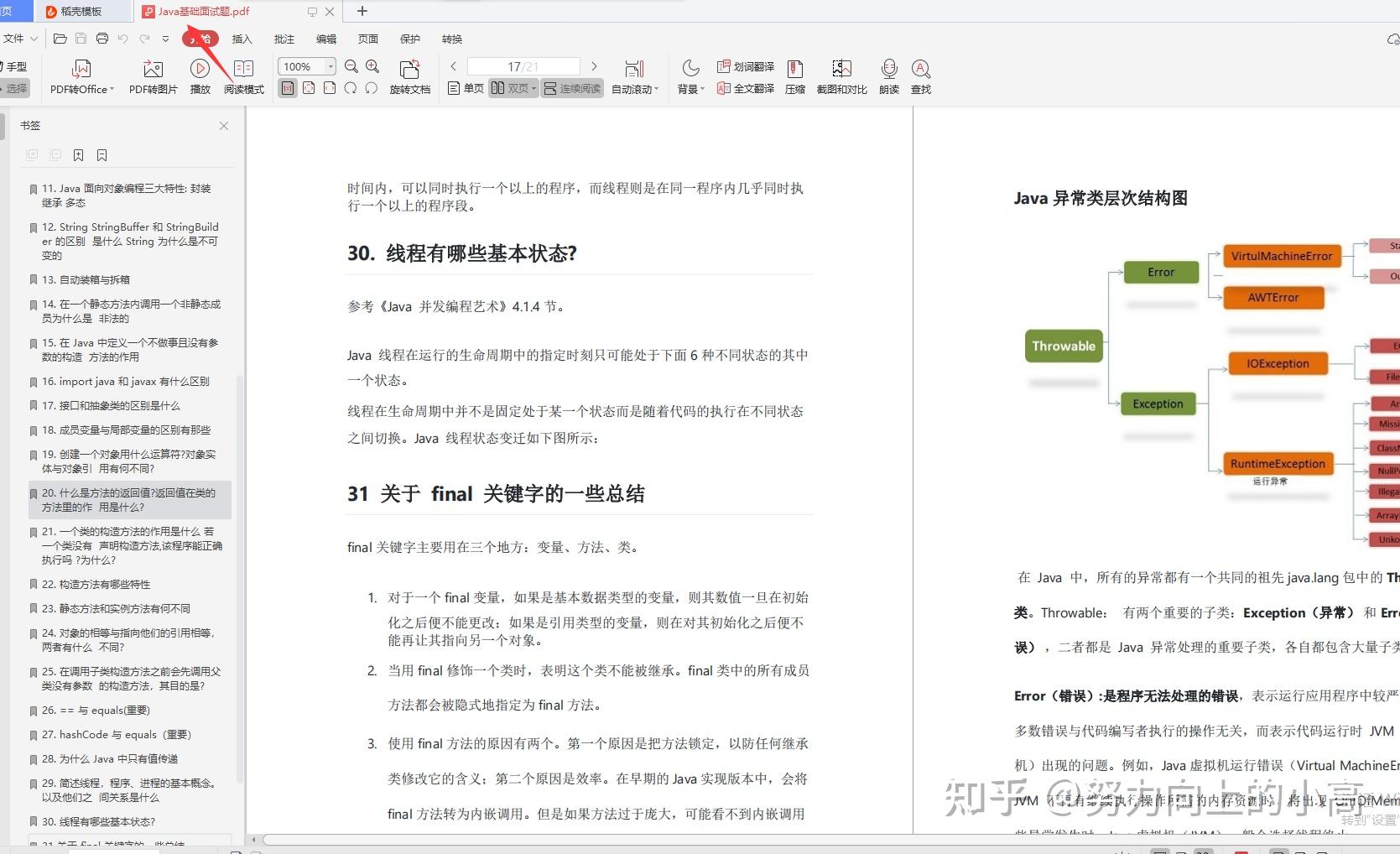Viewport: 1400px width, 854px height.
Task: Jump to bookmark 16. import java 和 javax
Action: point(126,382)
